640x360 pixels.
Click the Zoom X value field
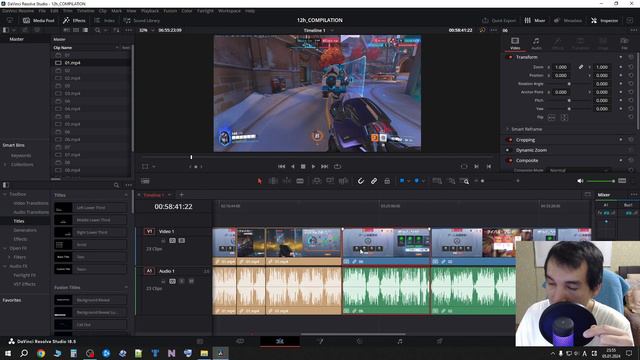point(561,67)
